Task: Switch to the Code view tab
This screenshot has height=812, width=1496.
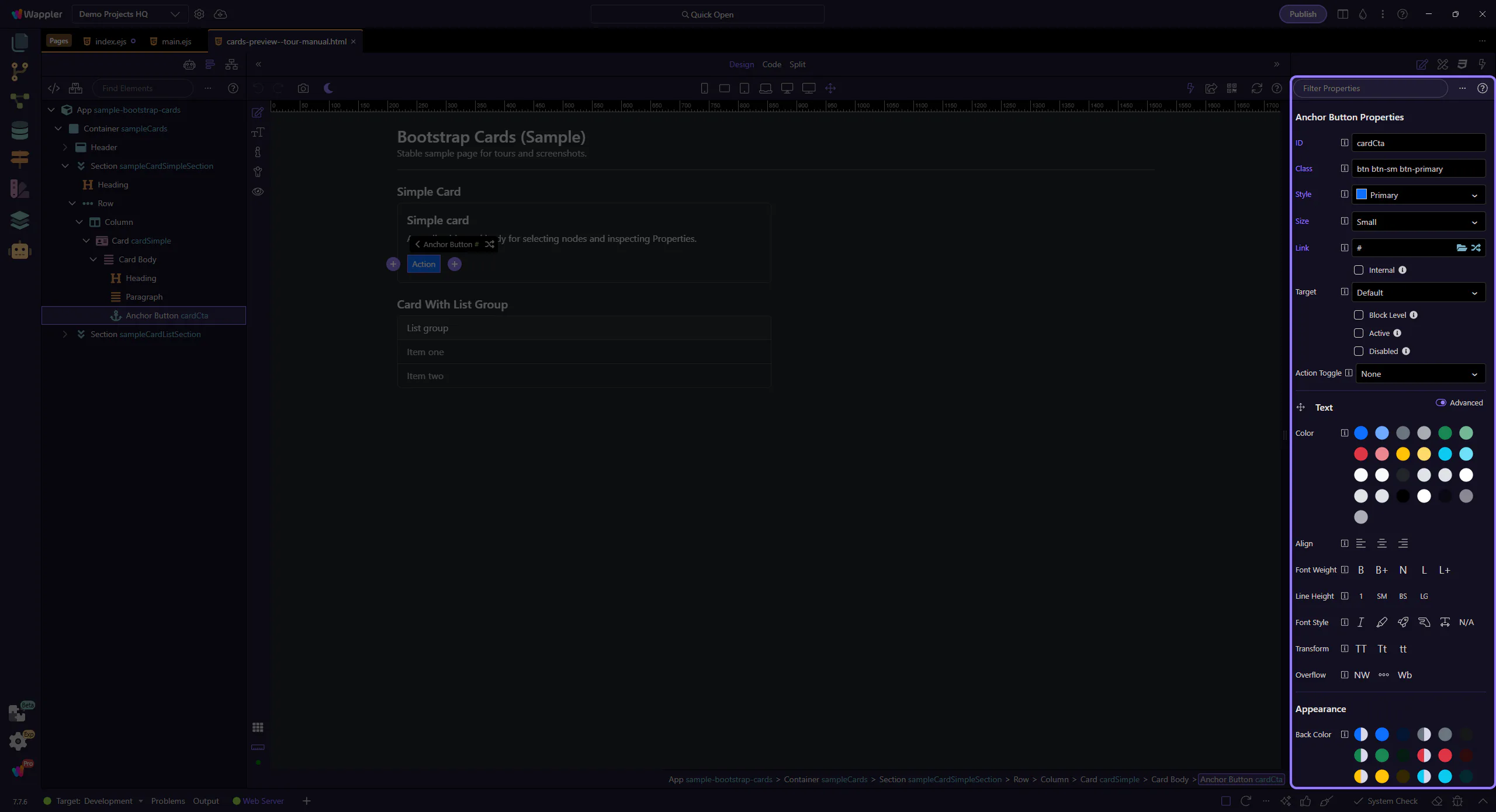Action: pyautogui.click(x=771, y=64)
